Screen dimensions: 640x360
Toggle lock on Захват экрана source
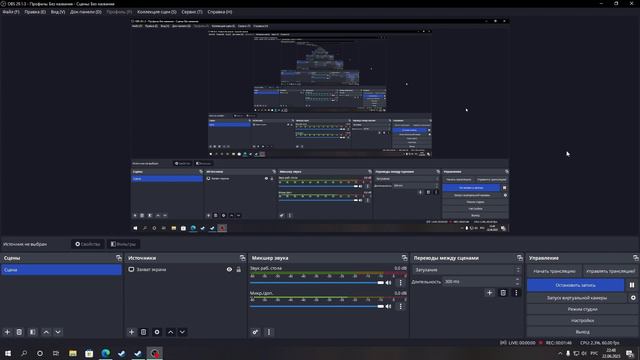(239, 269)
